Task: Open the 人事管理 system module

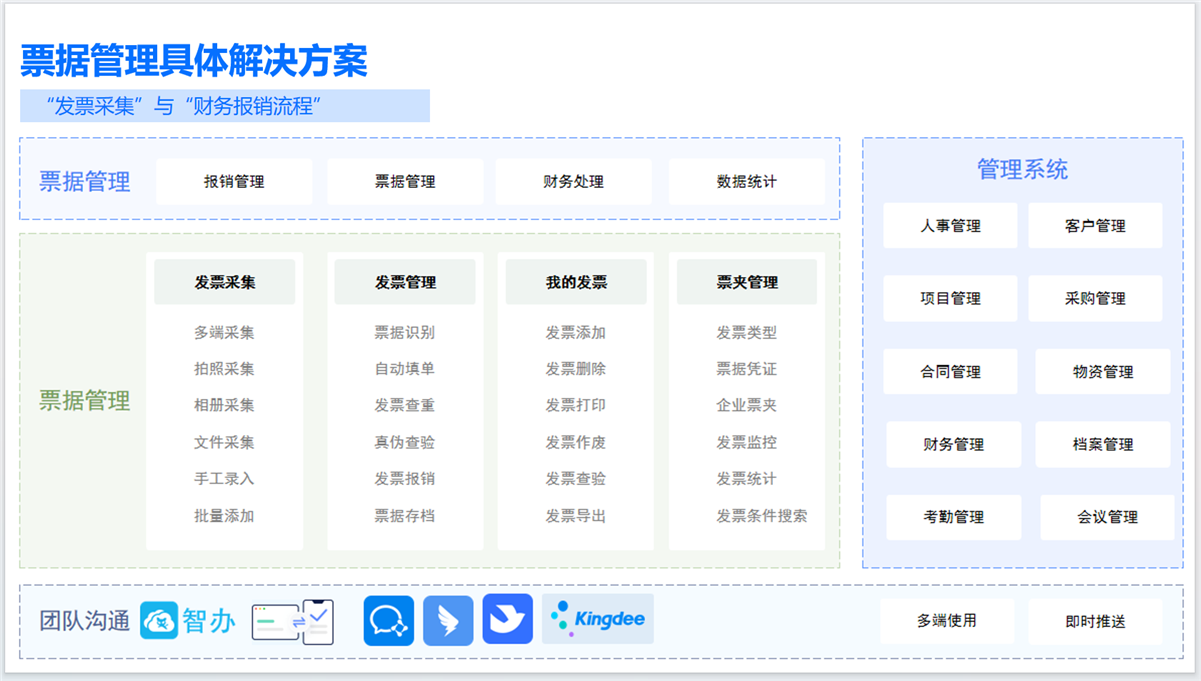Action: [x=950, y=226]
